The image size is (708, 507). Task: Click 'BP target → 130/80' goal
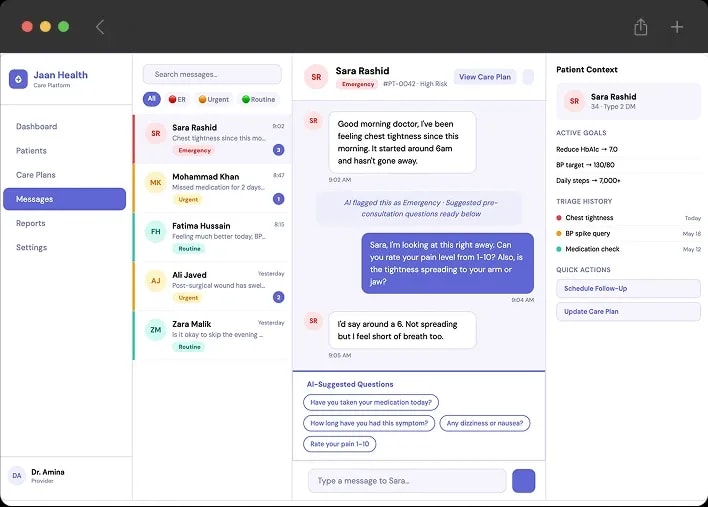pyautogui.click(x=585, y=165)
